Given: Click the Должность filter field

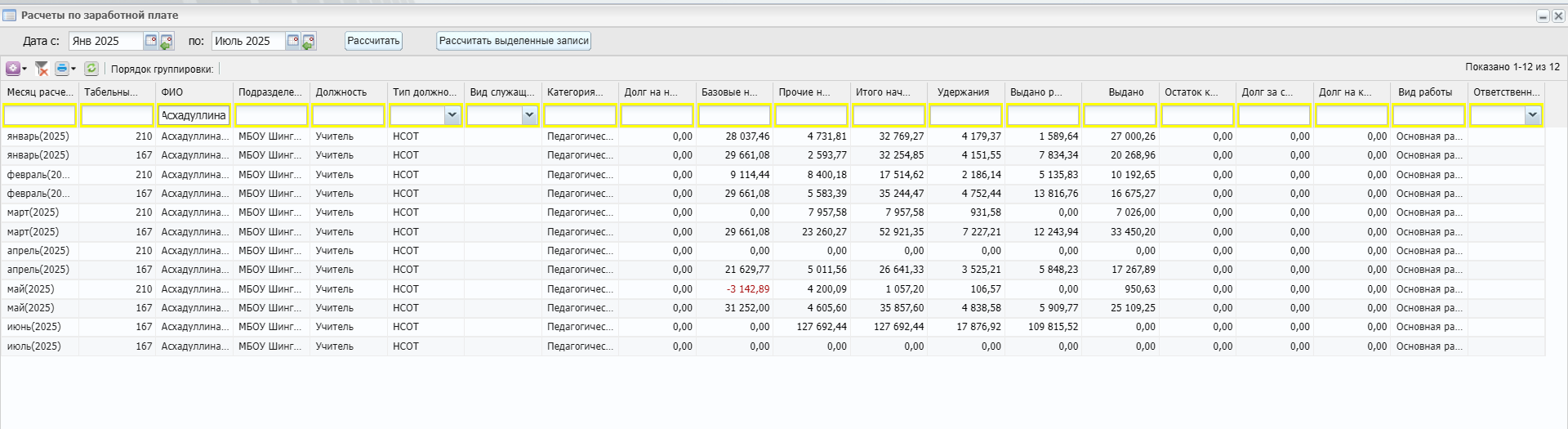Looking at the screenshot, I should click(349, 116).
